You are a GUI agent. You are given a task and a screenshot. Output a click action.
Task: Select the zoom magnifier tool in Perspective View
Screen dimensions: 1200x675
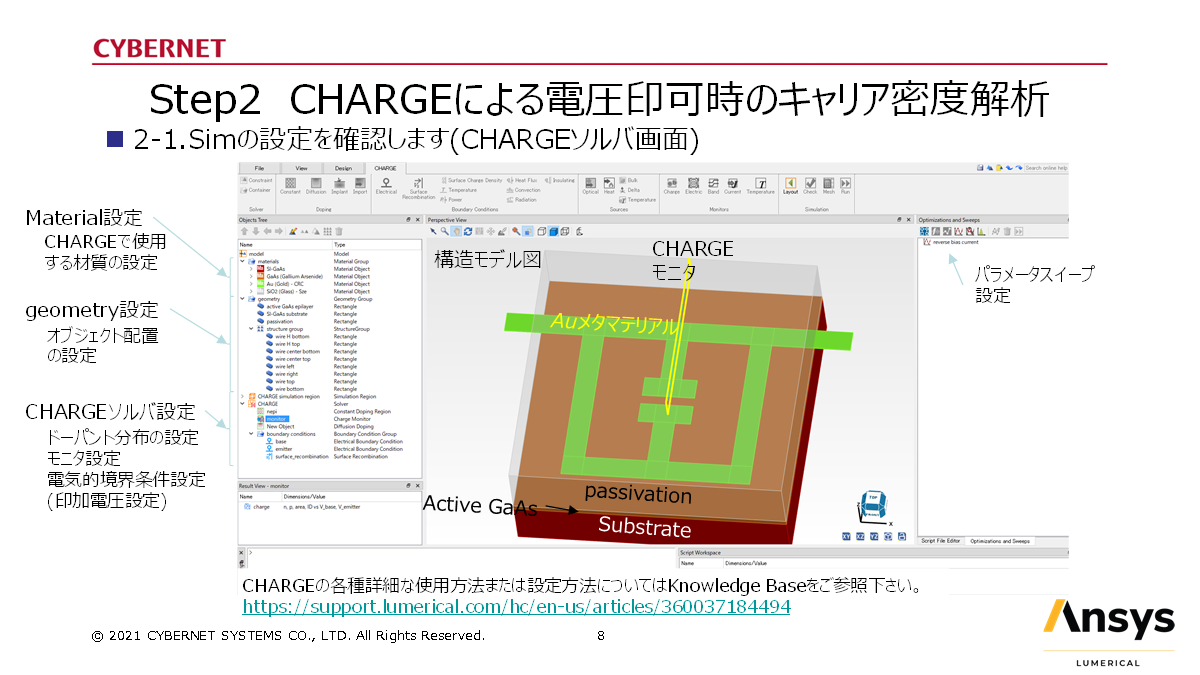click(443, 231)
